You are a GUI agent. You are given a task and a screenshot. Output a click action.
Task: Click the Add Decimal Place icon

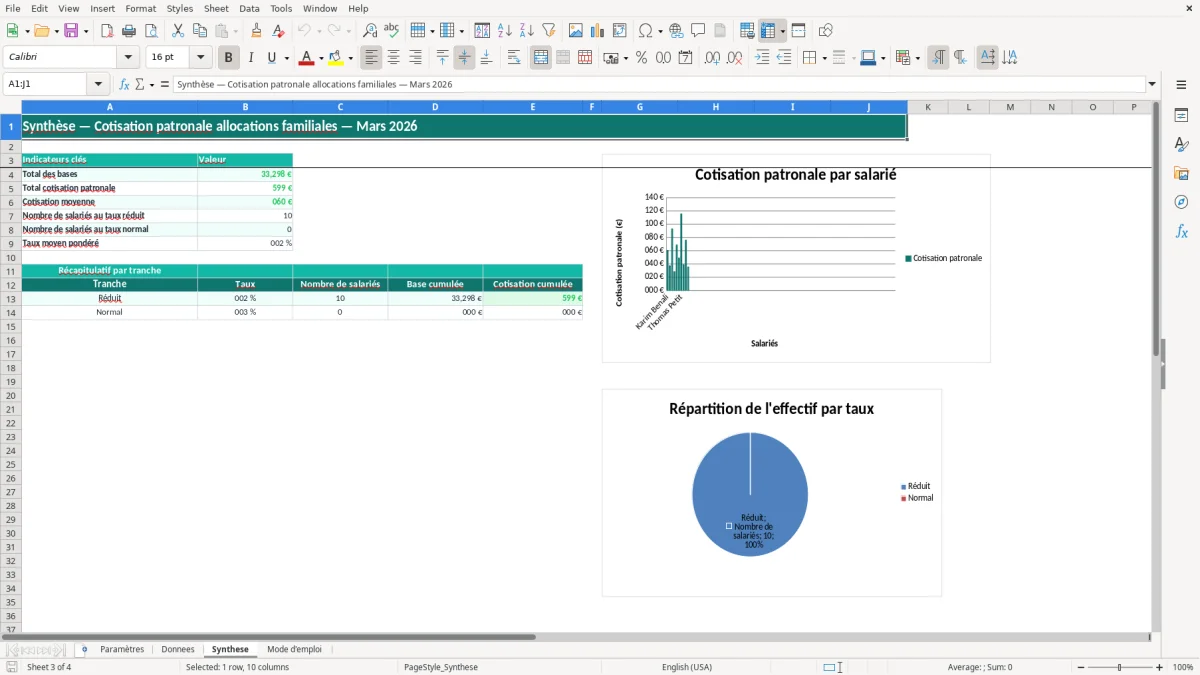pos(713,58)
